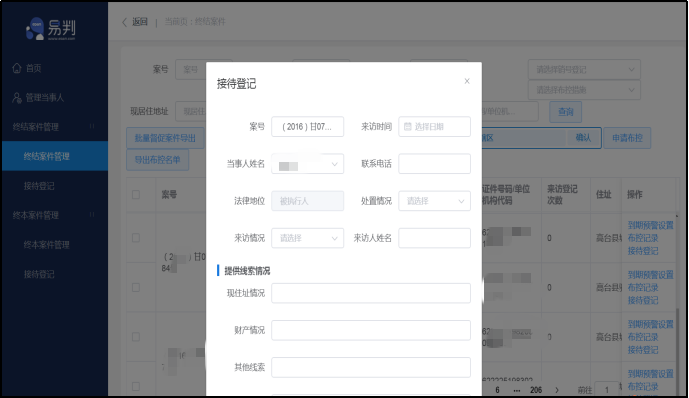Open the 请选择布控措施 dropdown
Image resolution: width=689 pixels, height=398 pixels.
tap(584, 90)
